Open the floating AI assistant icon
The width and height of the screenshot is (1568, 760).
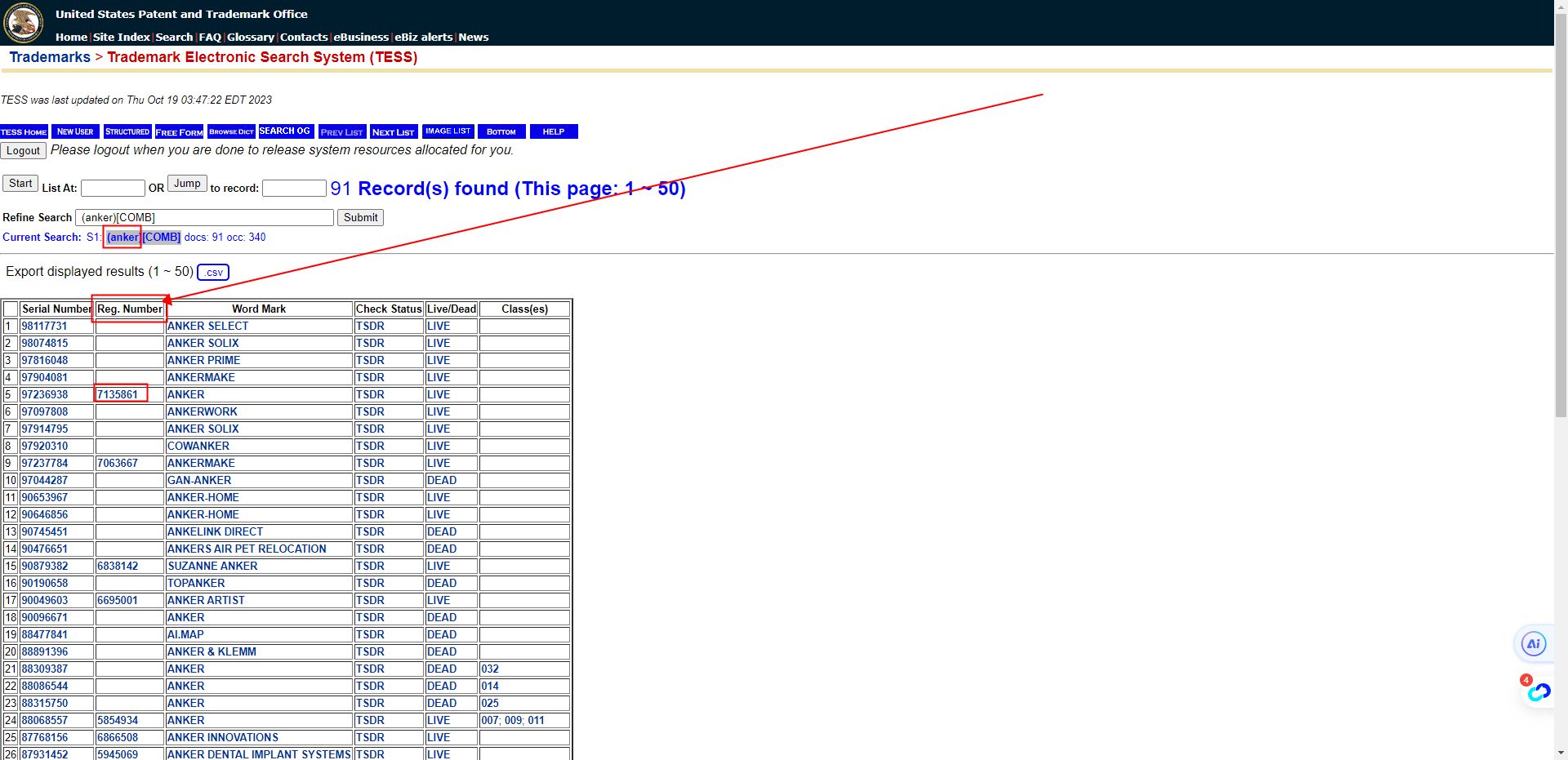coord(1533,644)
